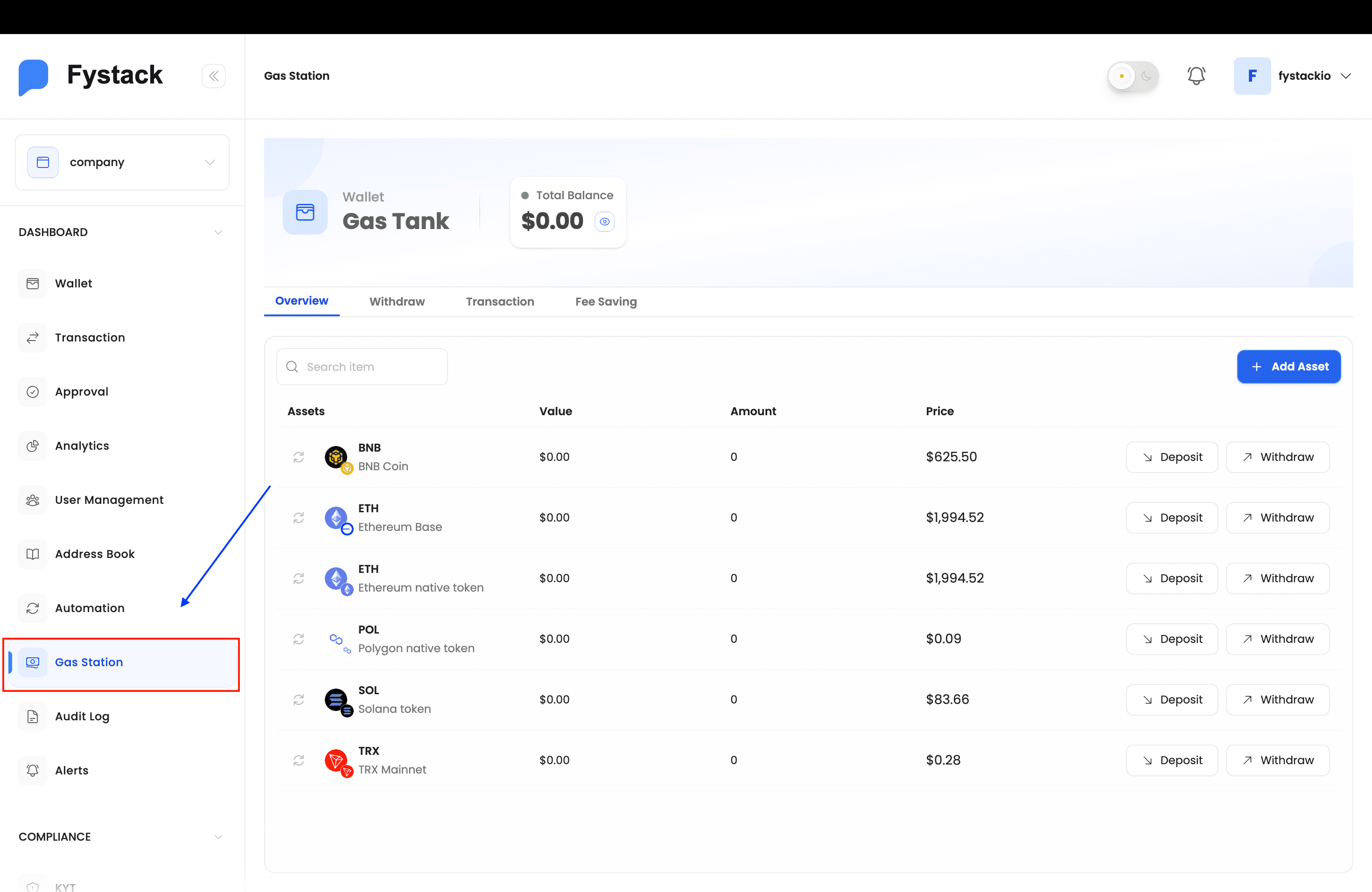Select the Transaction icon in the sidebar
Image resolution: width=1372 pixels, height=892 pixels.
33,337
